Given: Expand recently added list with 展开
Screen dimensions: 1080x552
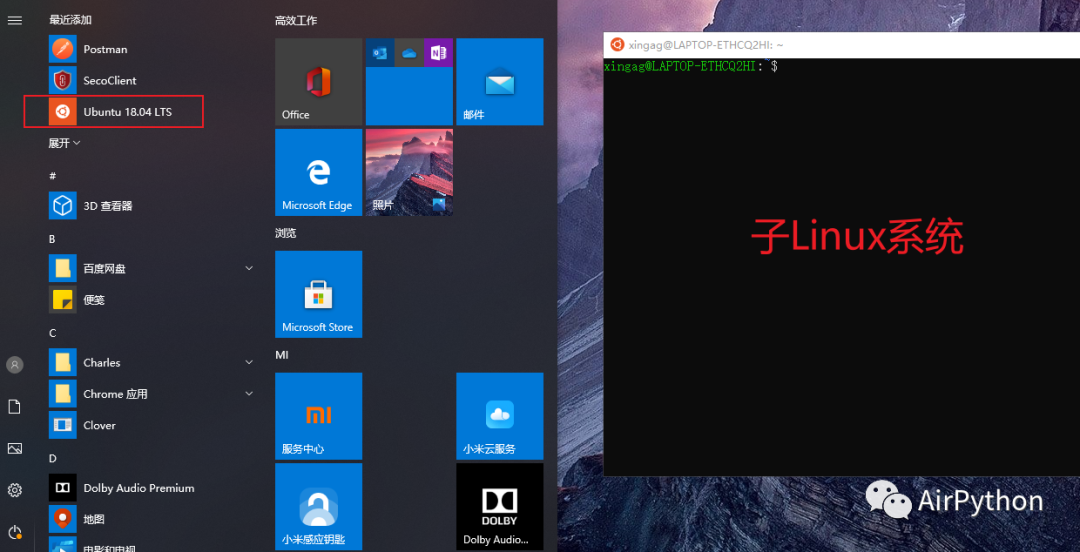Looking at the screenshot, I should tap(65, 143).
